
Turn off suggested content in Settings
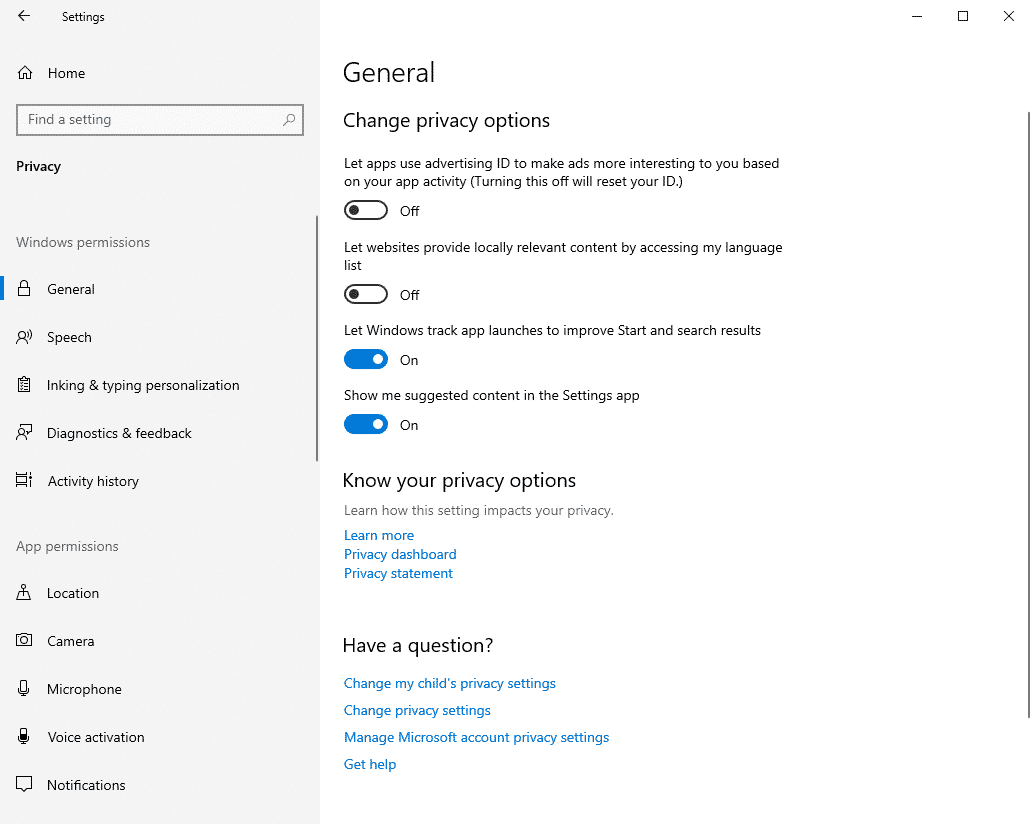pos(366,424)
